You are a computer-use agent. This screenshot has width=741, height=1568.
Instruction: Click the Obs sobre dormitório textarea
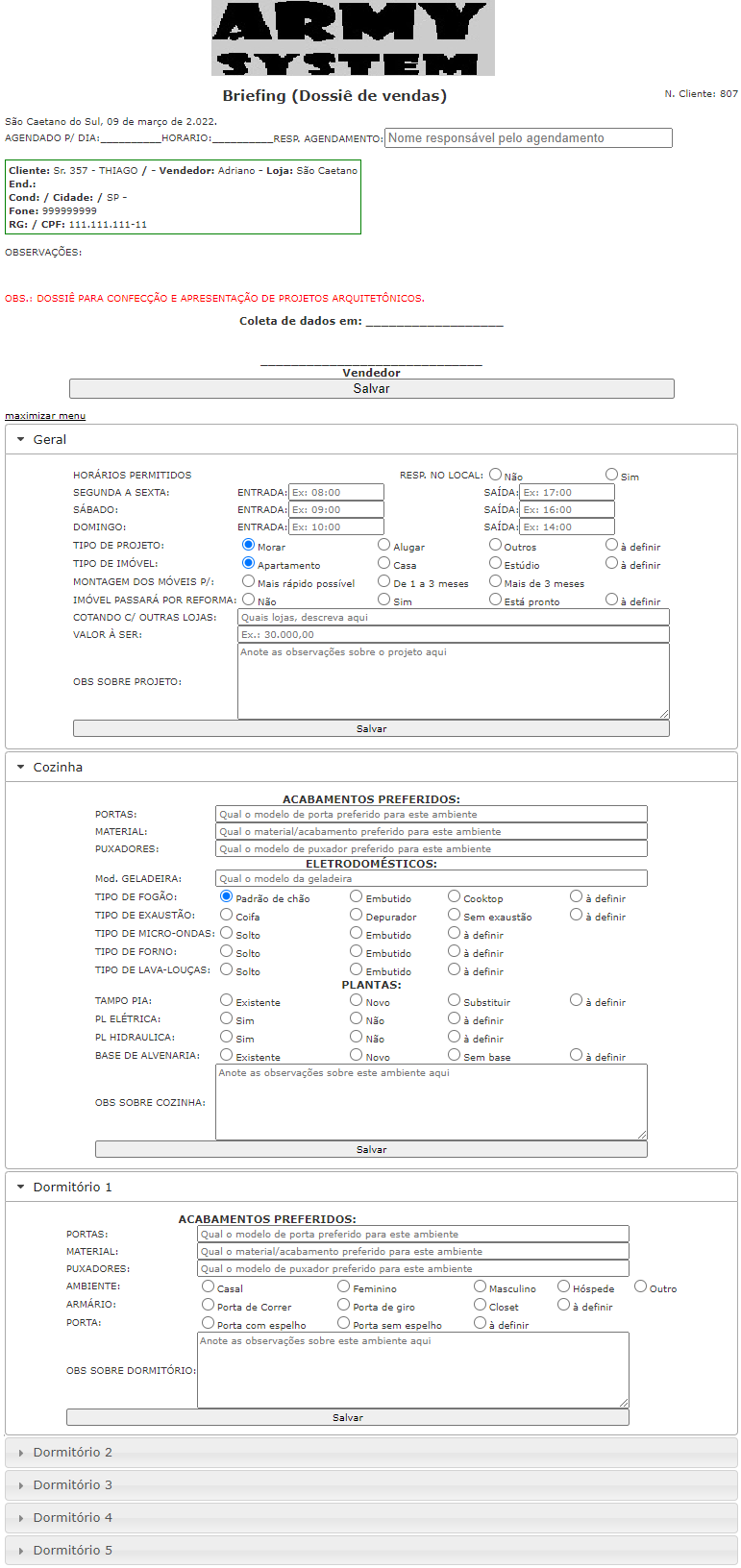pyautogui.click(x=413, y=1370)
